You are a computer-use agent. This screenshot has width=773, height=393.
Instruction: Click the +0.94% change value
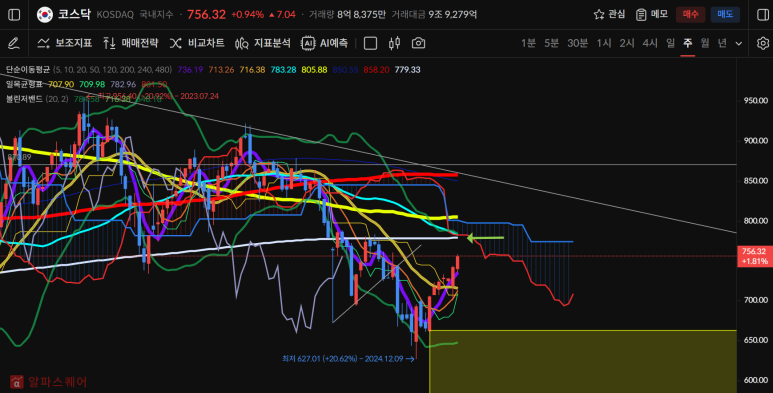pyautogui.click(x=247, y=15)
